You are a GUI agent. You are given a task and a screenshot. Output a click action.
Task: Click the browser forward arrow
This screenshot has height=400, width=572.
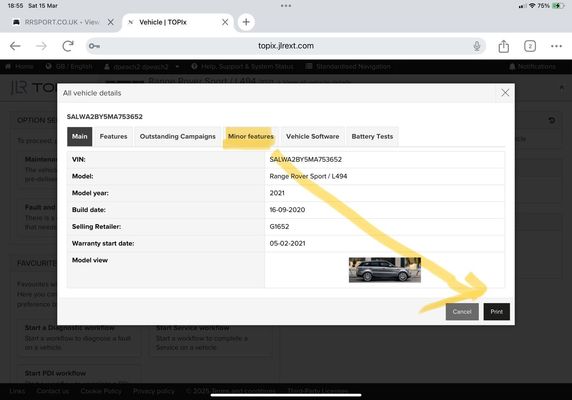41,46
